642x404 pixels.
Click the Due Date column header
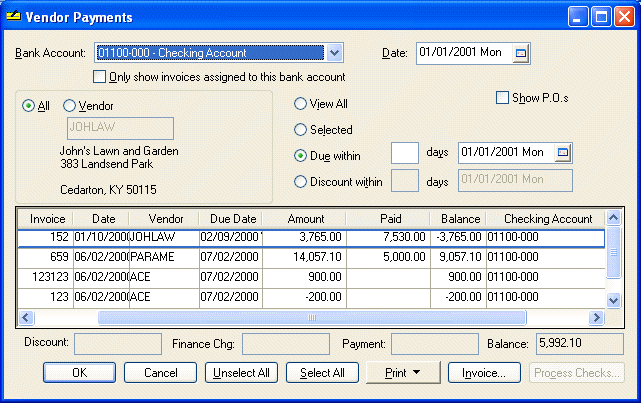pos(231,219)
